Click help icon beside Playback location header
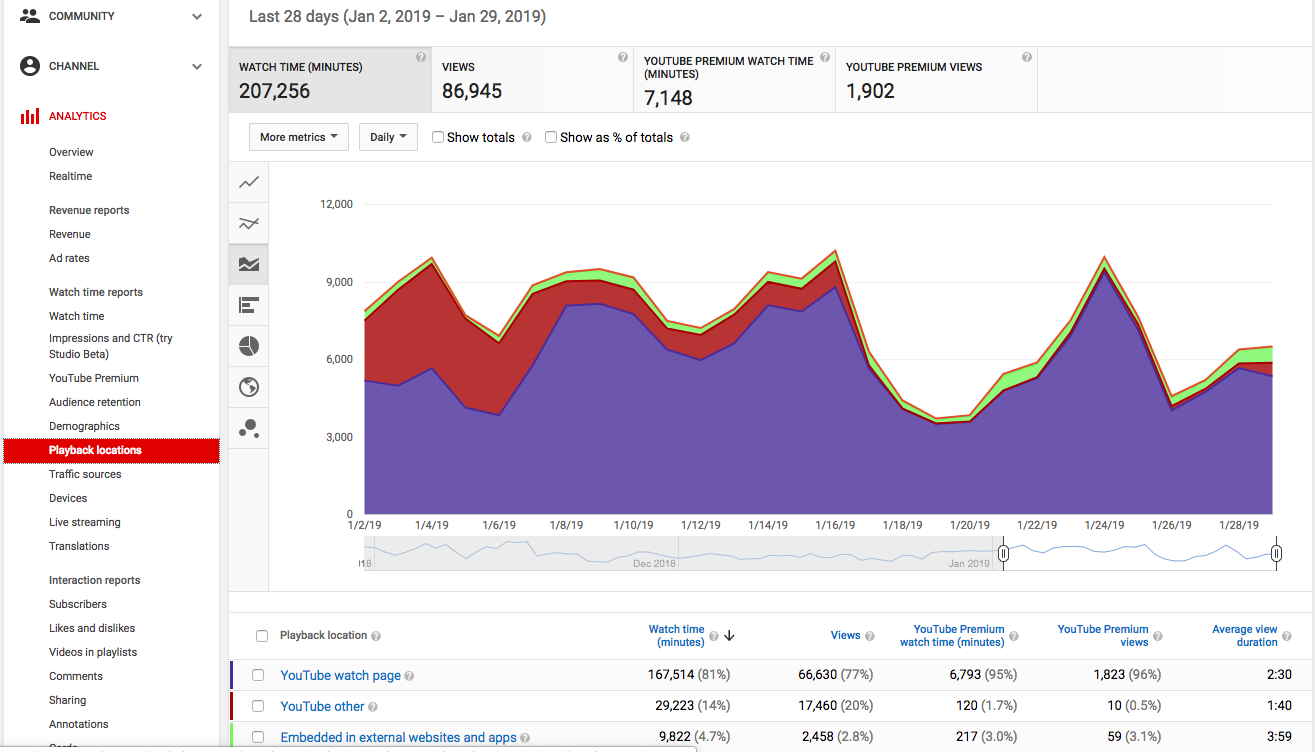Screen dimensions: 1315x752 tap(377, 636)
